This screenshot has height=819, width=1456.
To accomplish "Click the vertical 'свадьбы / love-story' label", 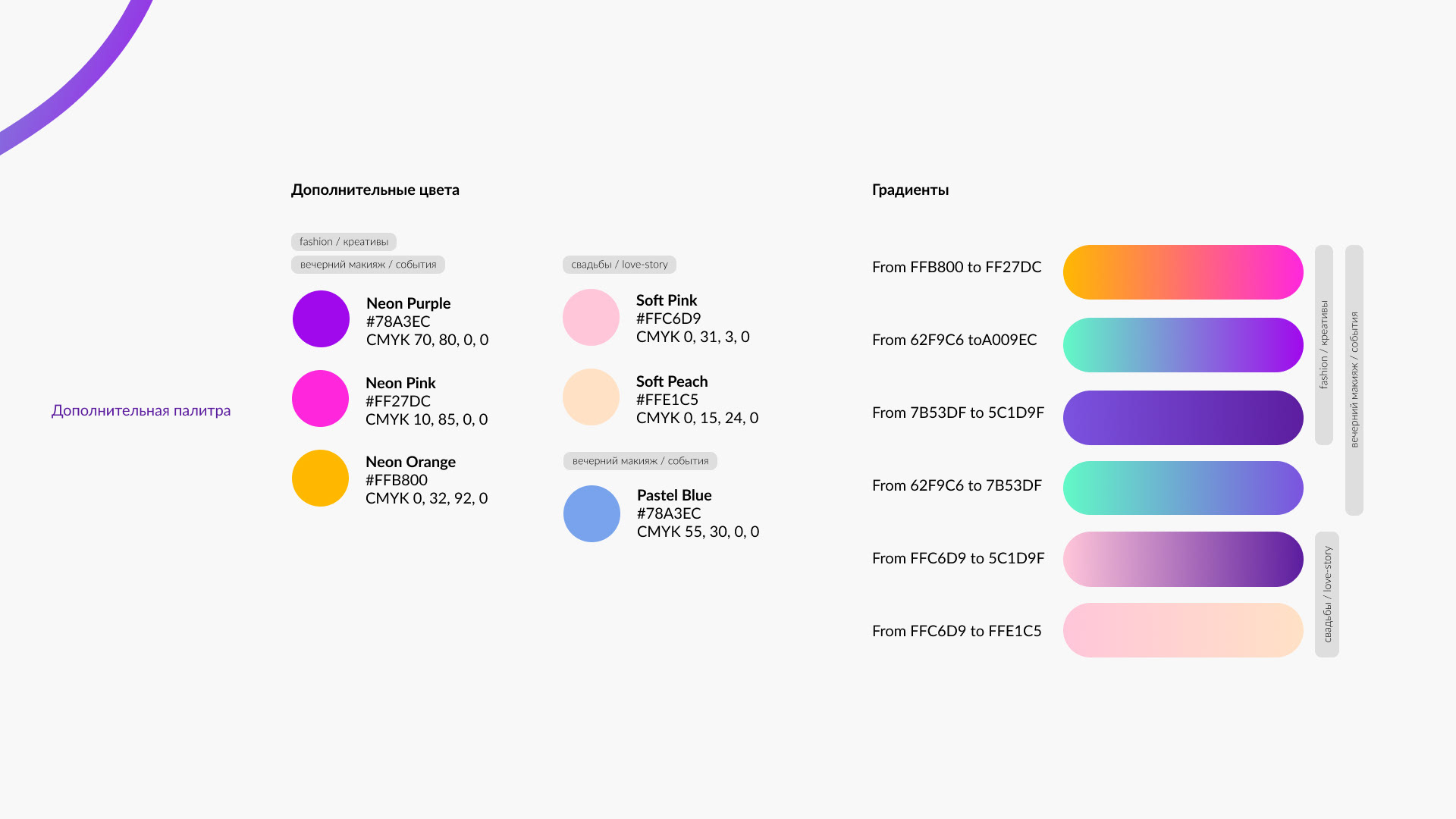I will click(x=1327, y=595).
